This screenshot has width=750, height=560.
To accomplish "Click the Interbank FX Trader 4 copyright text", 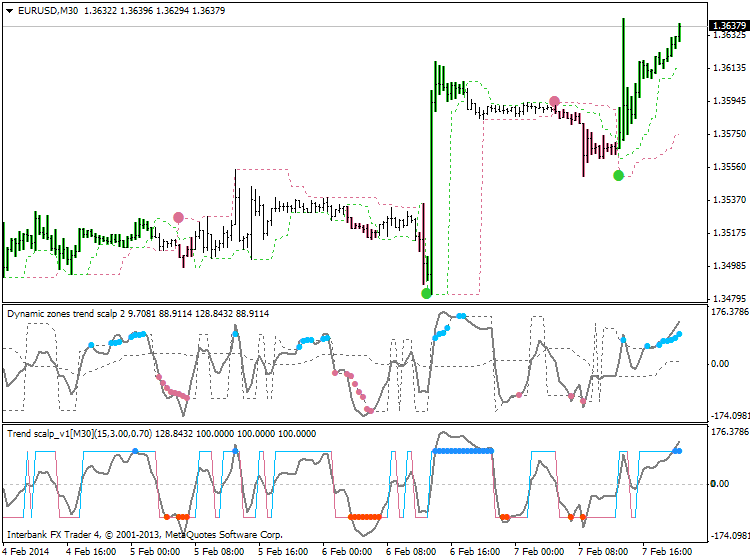I will point(145,535).
